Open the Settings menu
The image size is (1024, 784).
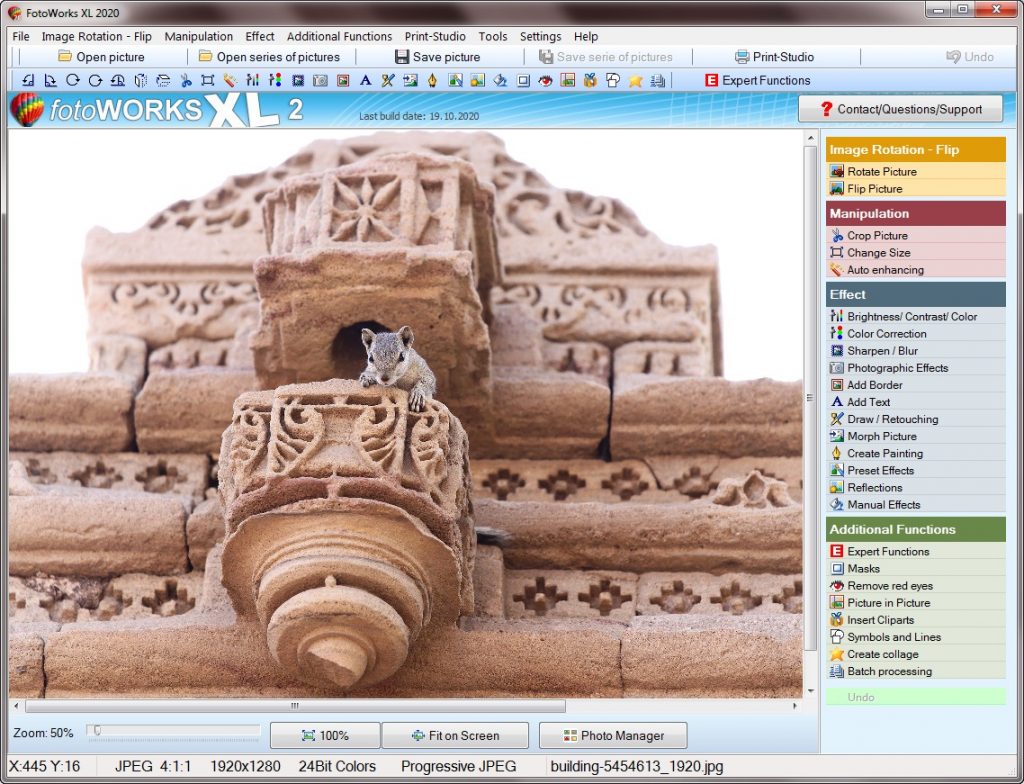[x=540, y=36]
